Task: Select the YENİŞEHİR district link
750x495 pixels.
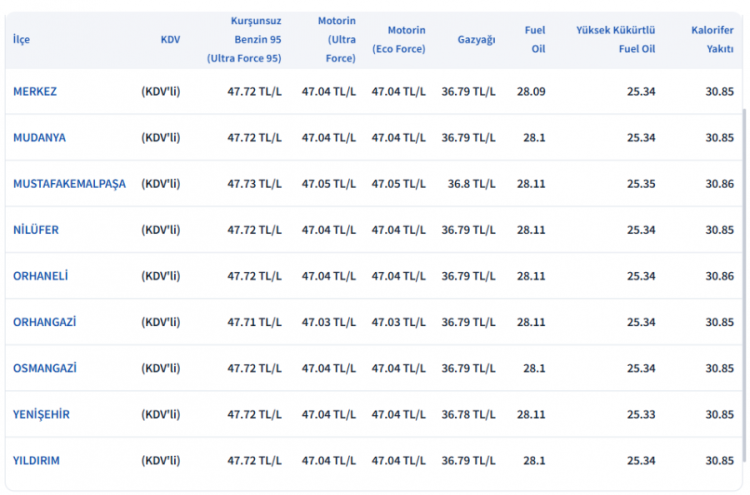Action: 41,414
